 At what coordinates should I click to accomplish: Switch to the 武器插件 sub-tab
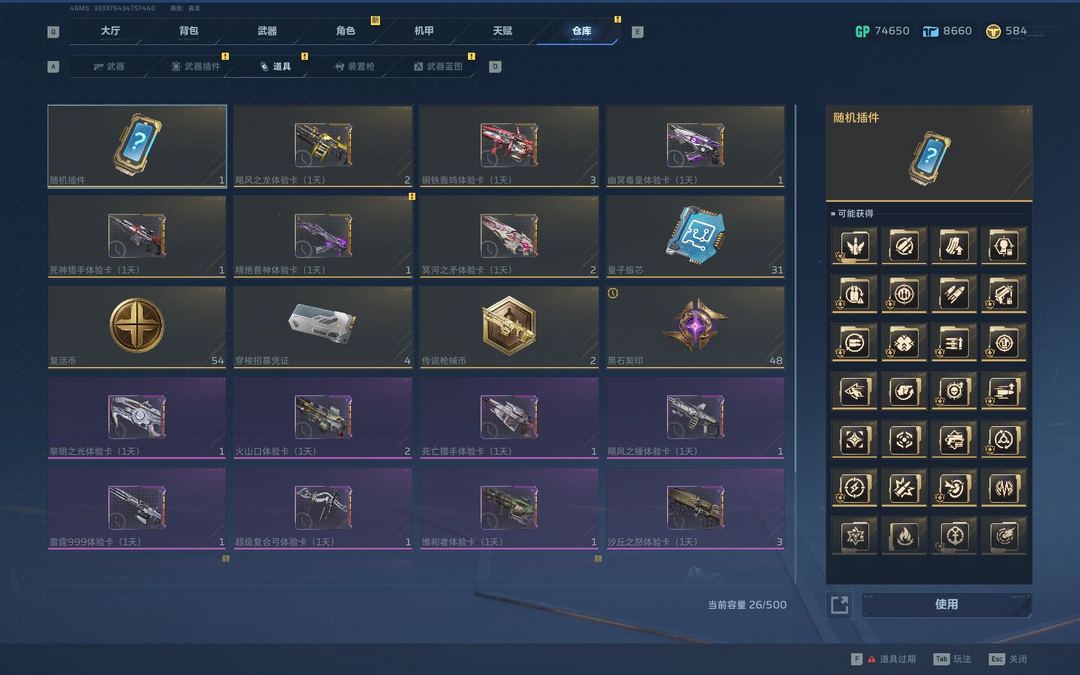(x=196, y=66)
